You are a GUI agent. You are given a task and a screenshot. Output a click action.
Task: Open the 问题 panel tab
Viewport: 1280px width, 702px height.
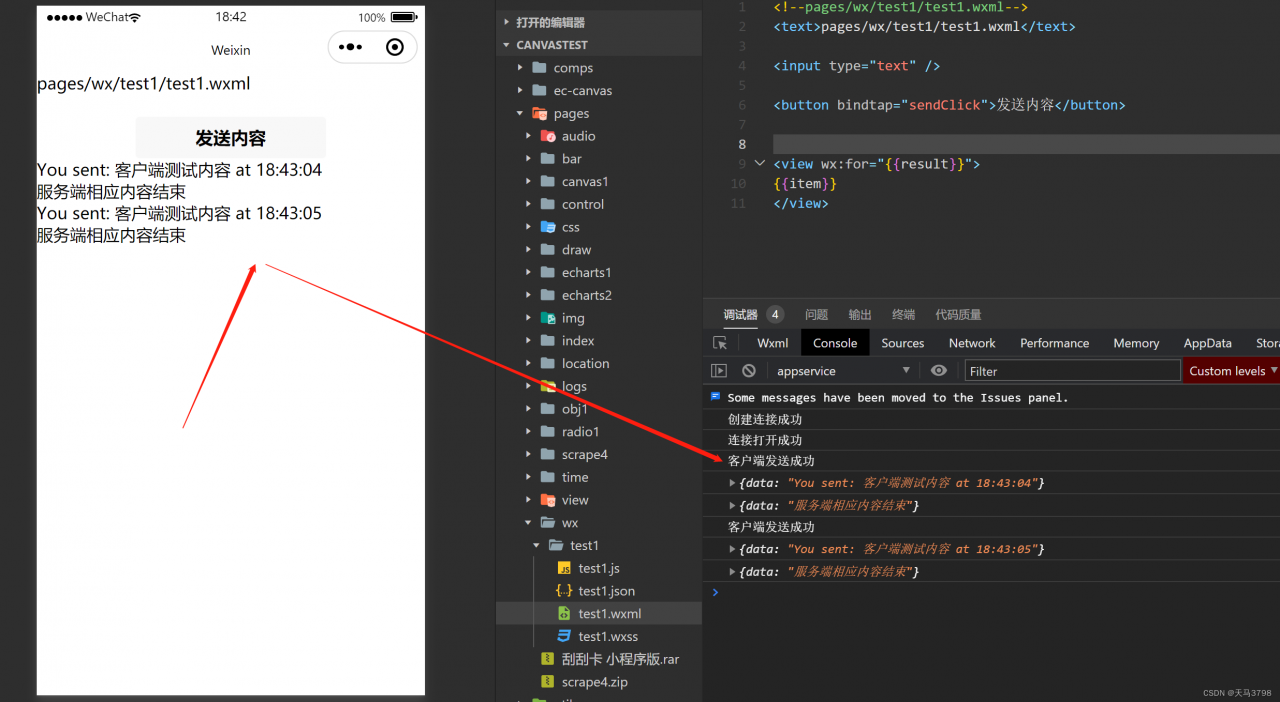[817, 314]
